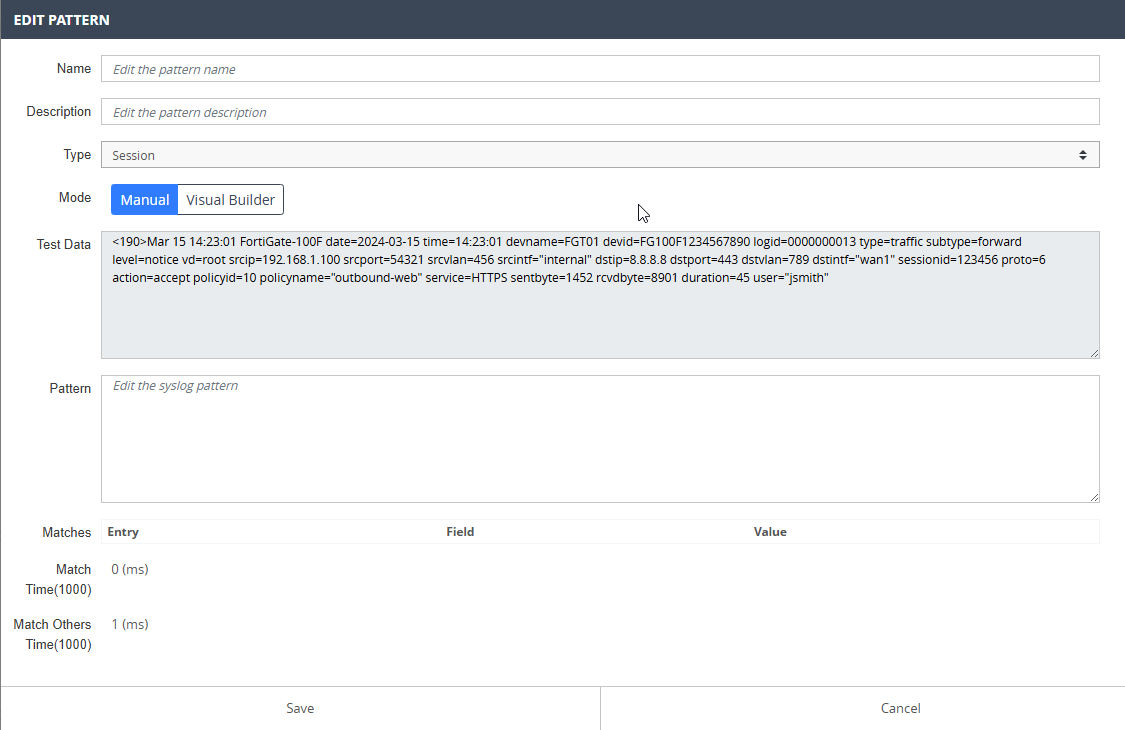1125x730 pixels.
Task: Click the Name field label
Action: pos(74,69)
